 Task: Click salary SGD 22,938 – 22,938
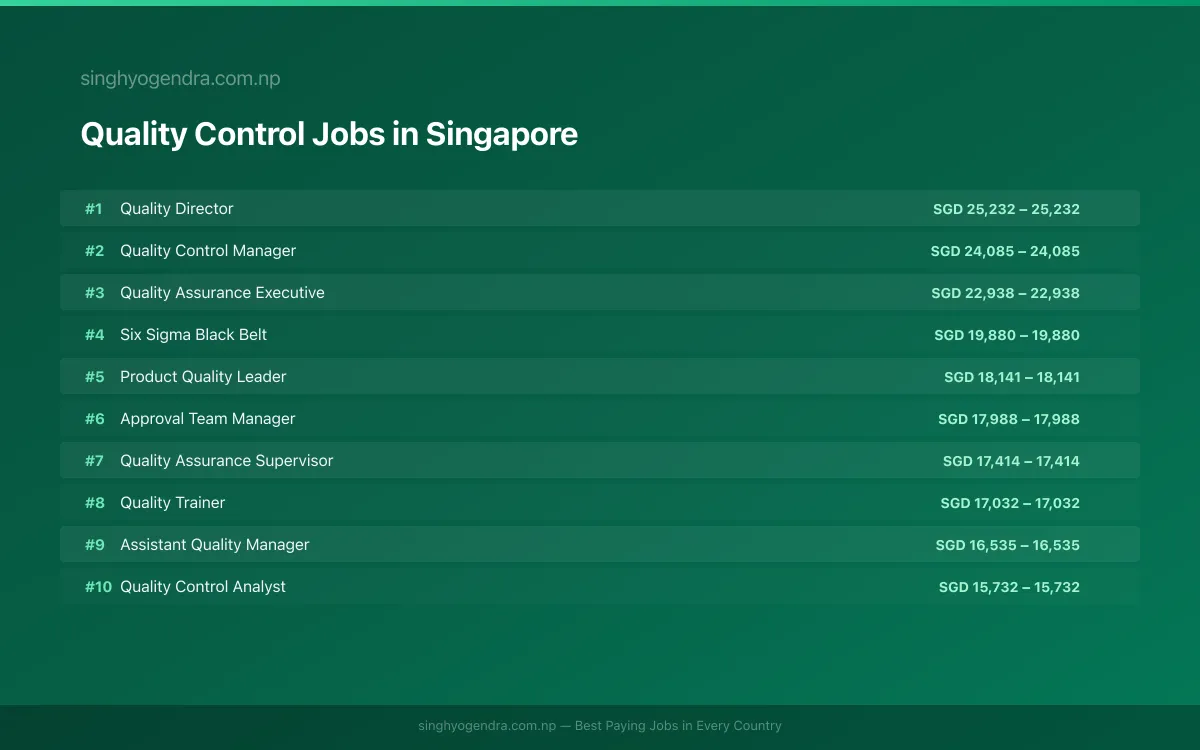pos(1005,293)
